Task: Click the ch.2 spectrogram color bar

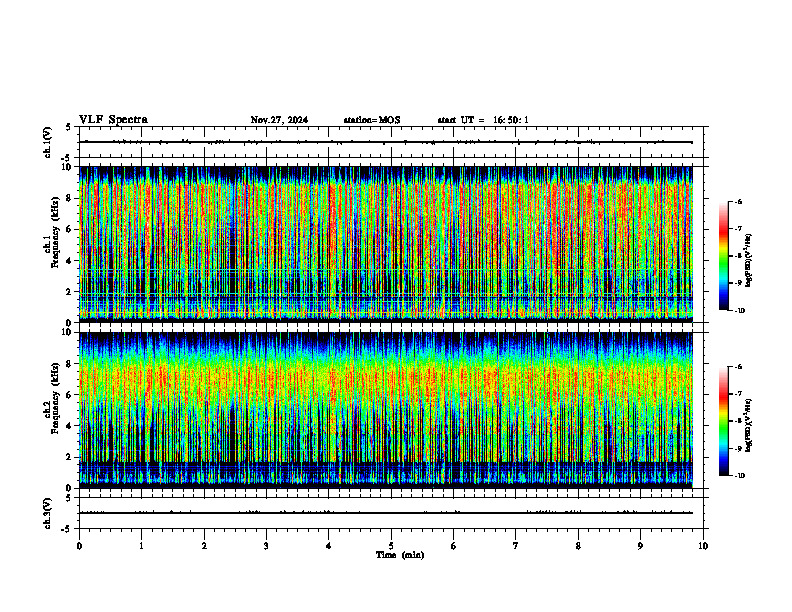Action: click(x=723, y=421)
